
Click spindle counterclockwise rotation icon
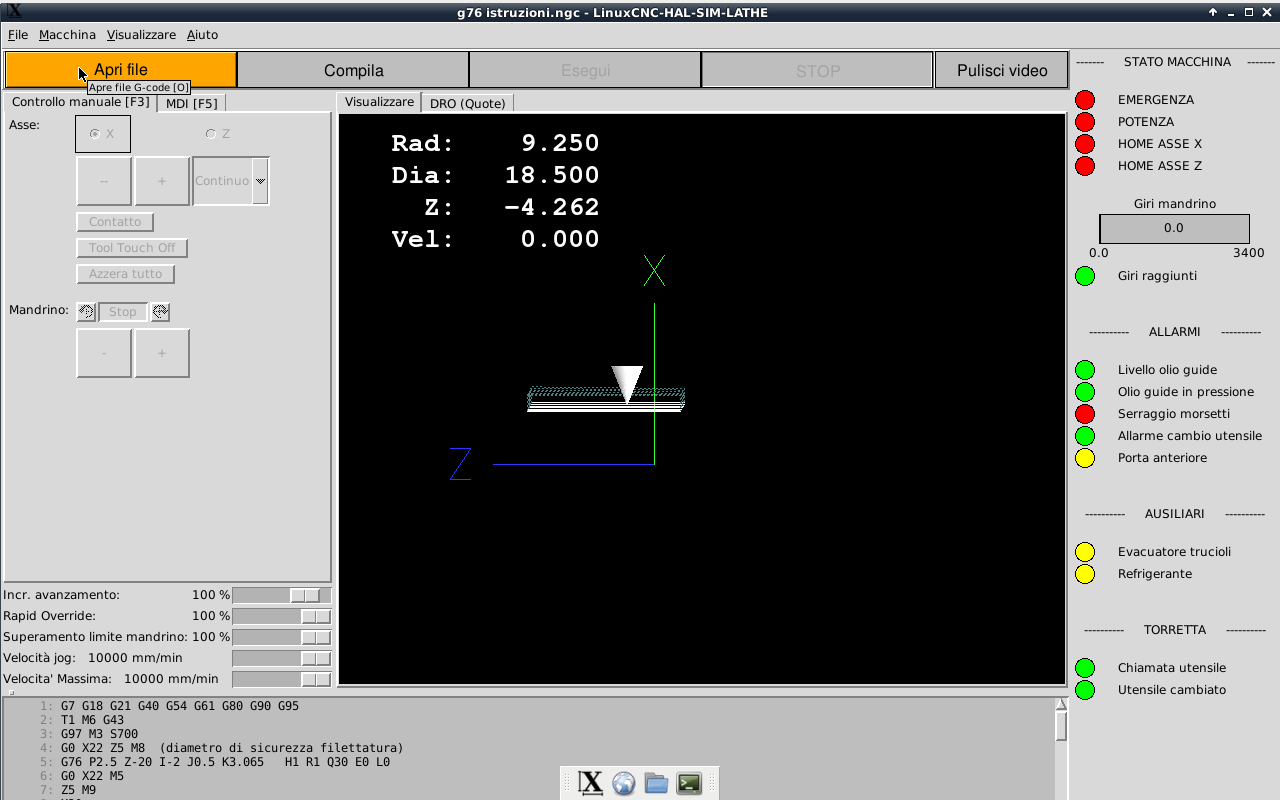tap(86, 312)
